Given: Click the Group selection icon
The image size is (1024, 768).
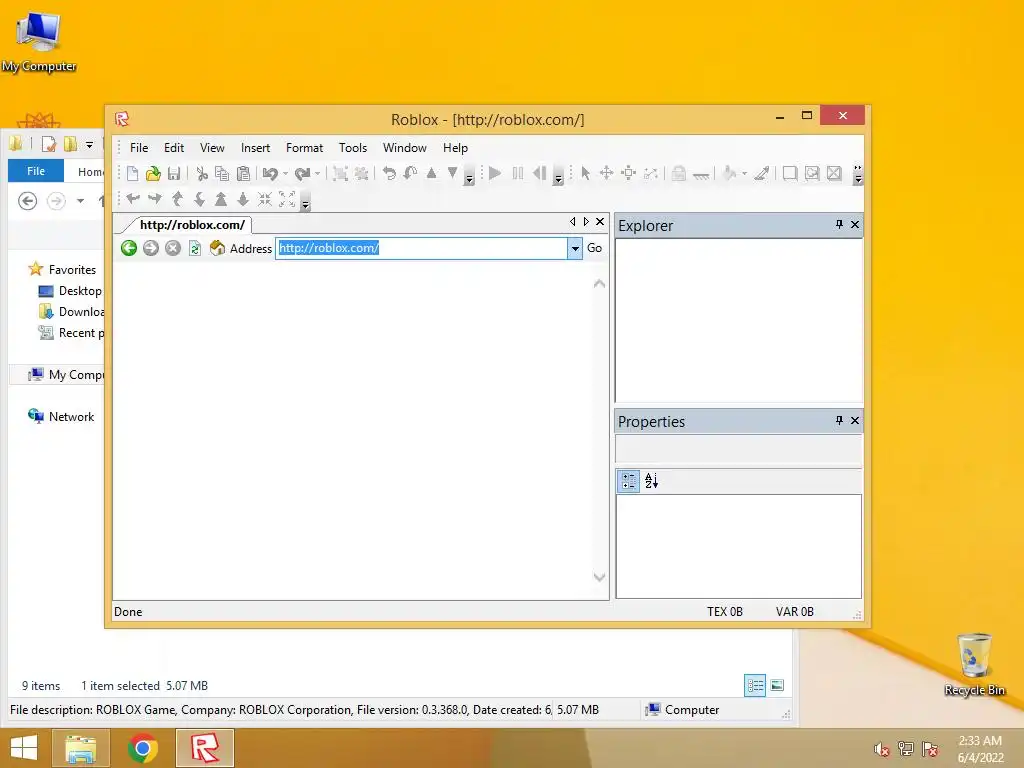Looking at the screenshot, I should click(340, 173).
